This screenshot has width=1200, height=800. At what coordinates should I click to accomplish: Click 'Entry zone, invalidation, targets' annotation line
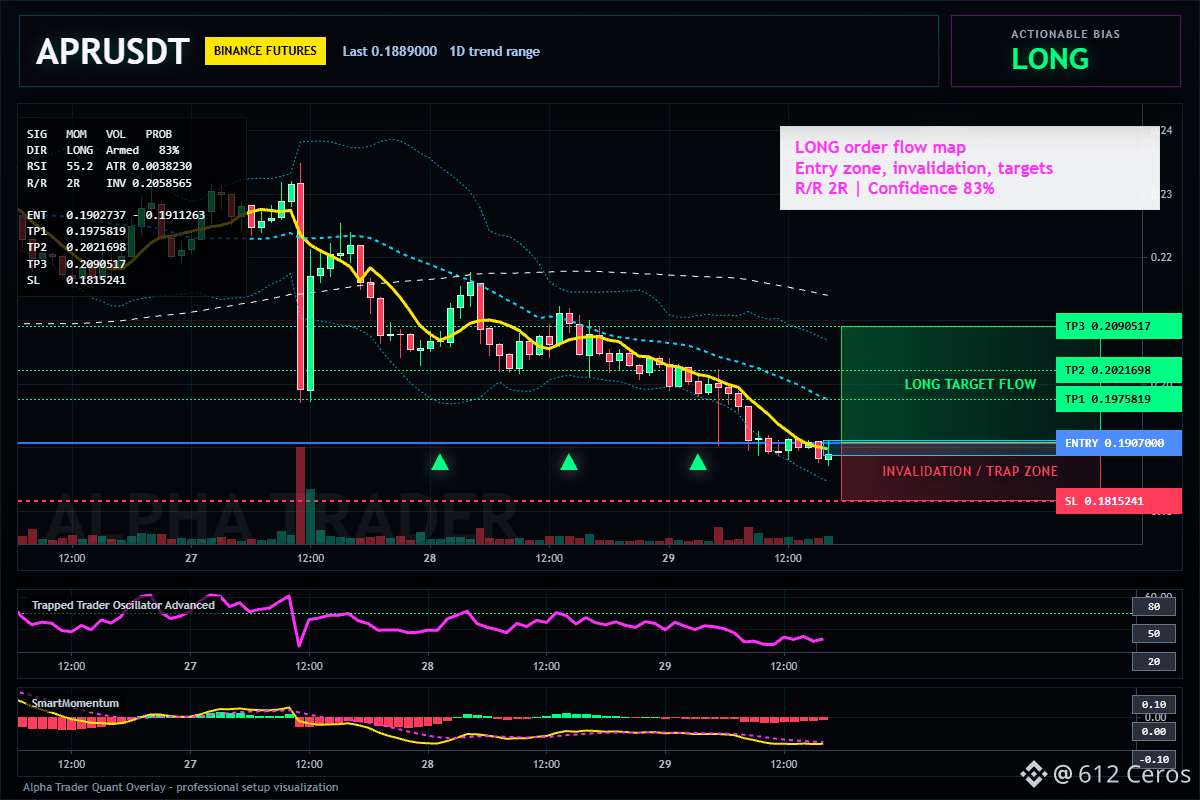924,168
